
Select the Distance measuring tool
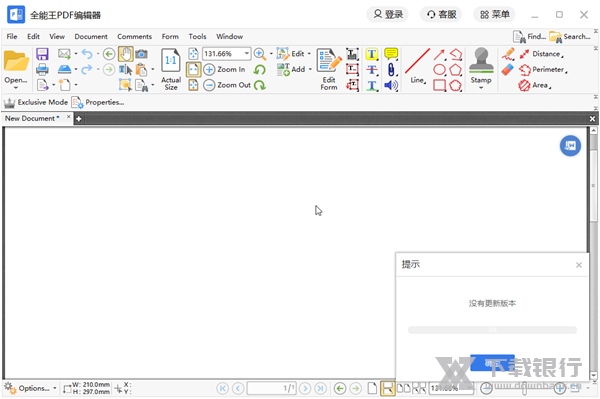[541, 54]
